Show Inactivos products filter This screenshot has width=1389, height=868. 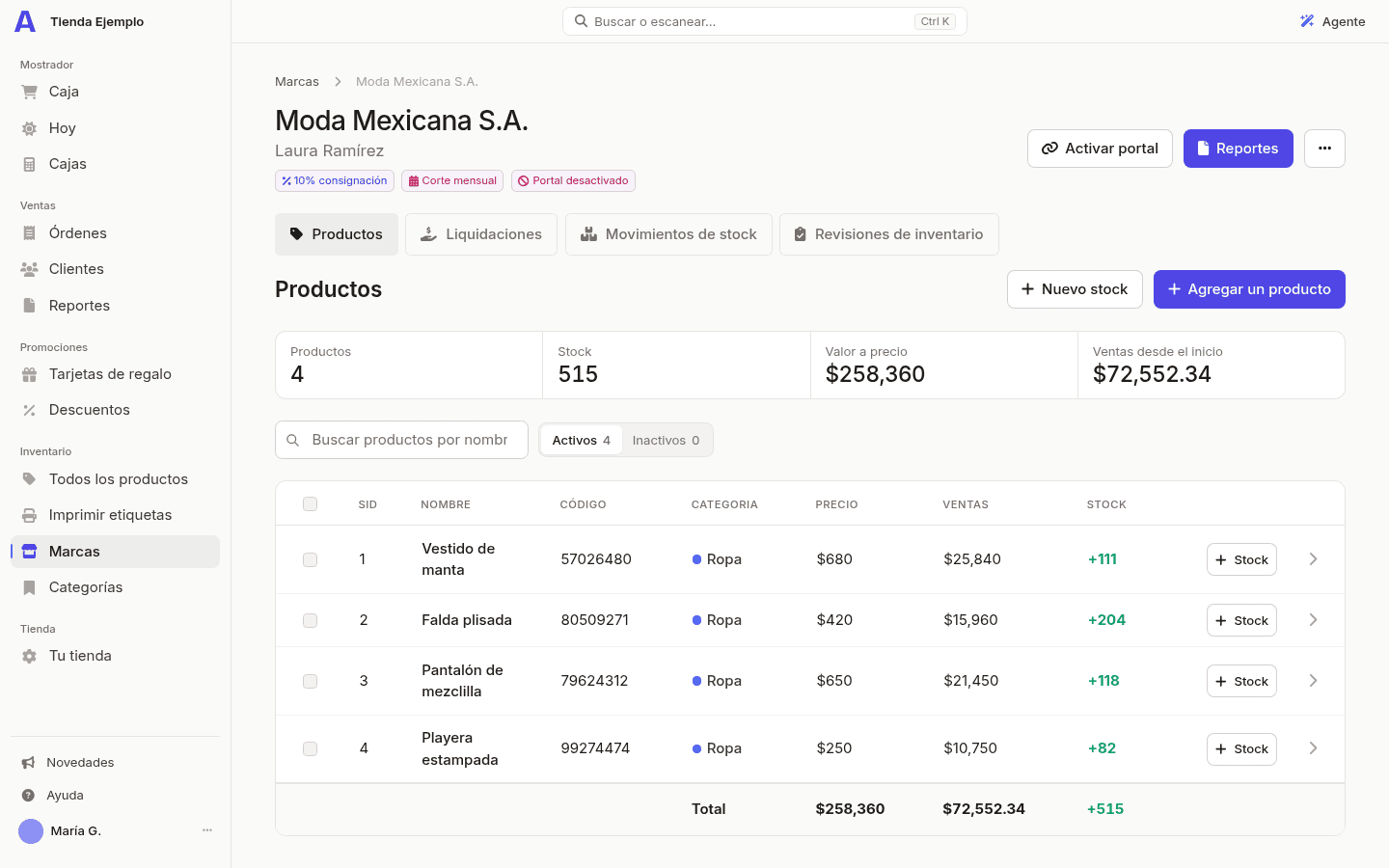[666, 440]
